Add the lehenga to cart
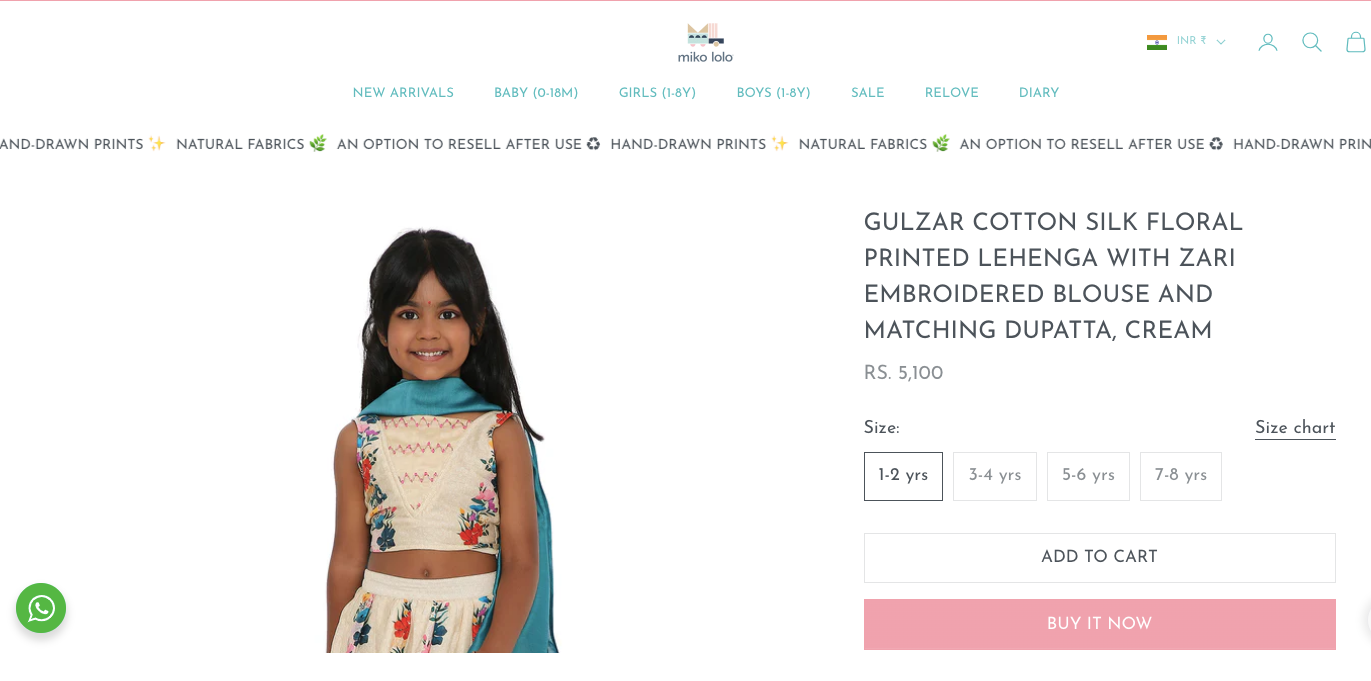Image resolution: width=1371 pixels, height=681 pixels. click(1100, 557)
